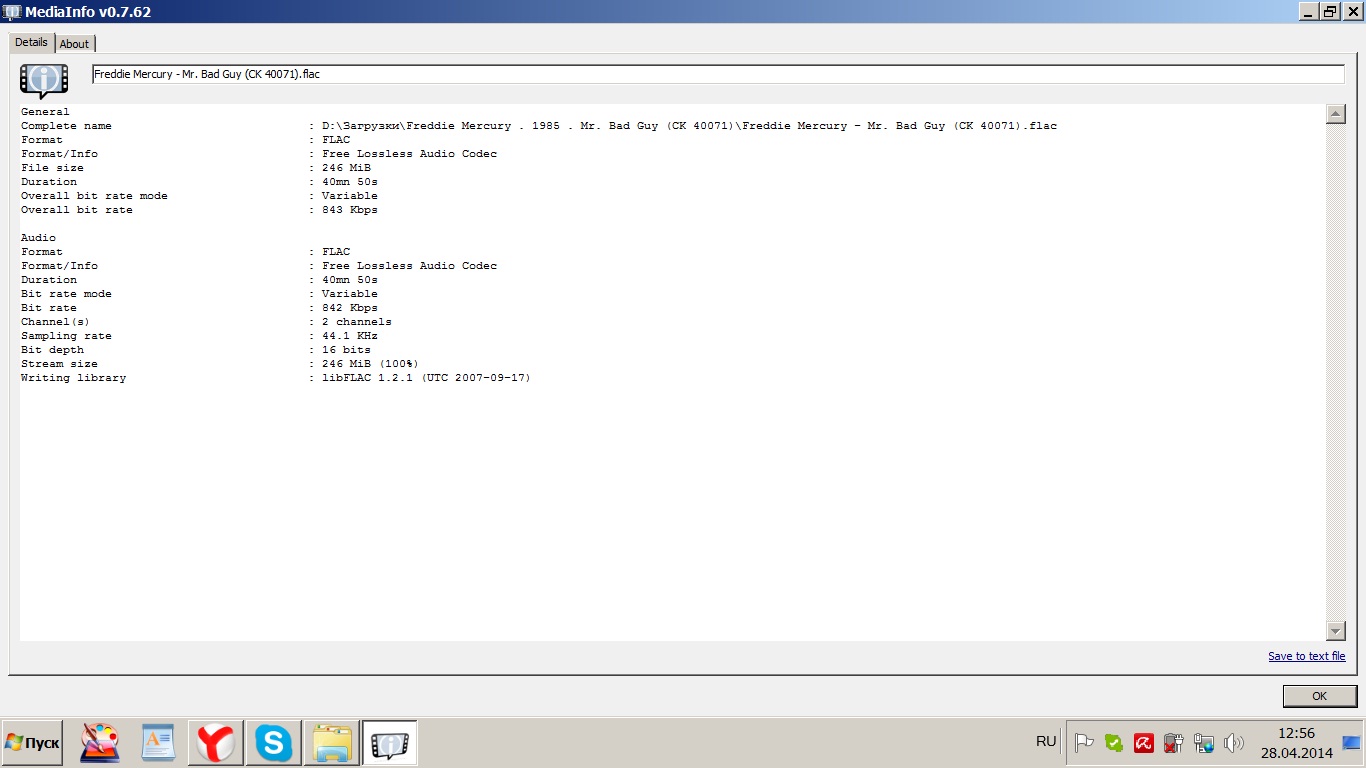Open Paint from the taskbar

99,743
